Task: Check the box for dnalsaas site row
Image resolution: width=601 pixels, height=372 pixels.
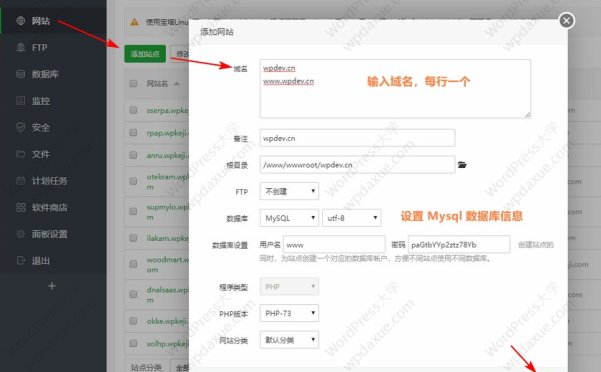Action: click(x=133, y=294)
